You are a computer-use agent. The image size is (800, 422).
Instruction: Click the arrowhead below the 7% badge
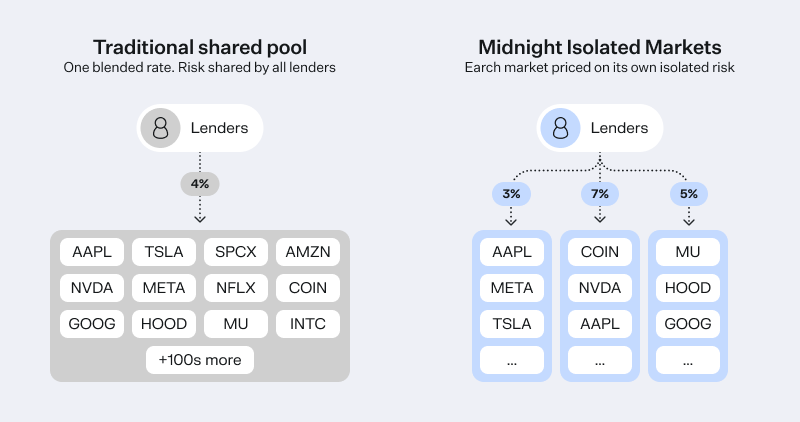click(x=600, y=219)
